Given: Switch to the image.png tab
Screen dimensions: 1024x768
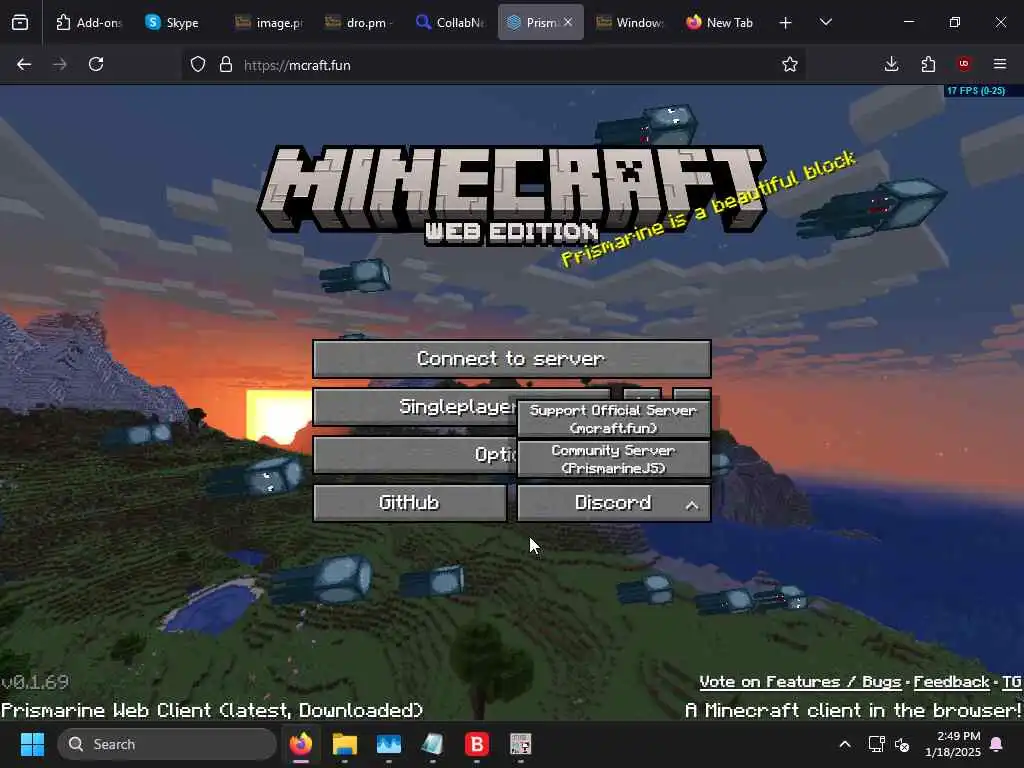Looking at the screenshot, I should (x=269, y=22).
